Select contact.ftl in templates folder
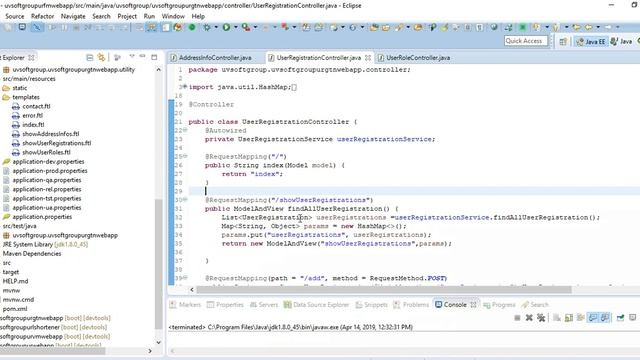The width and height of the screenshot is (640, 360). [36, 106]
